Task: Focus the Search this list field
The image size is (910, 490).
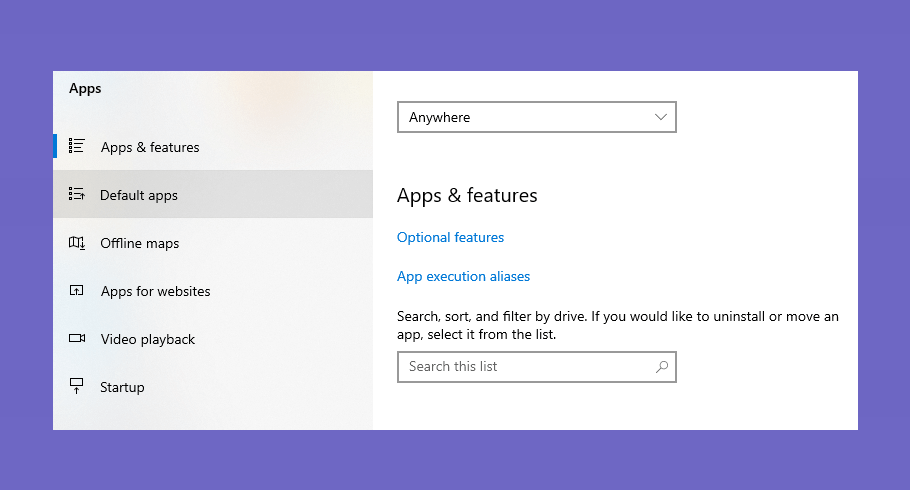Action: 537,367
